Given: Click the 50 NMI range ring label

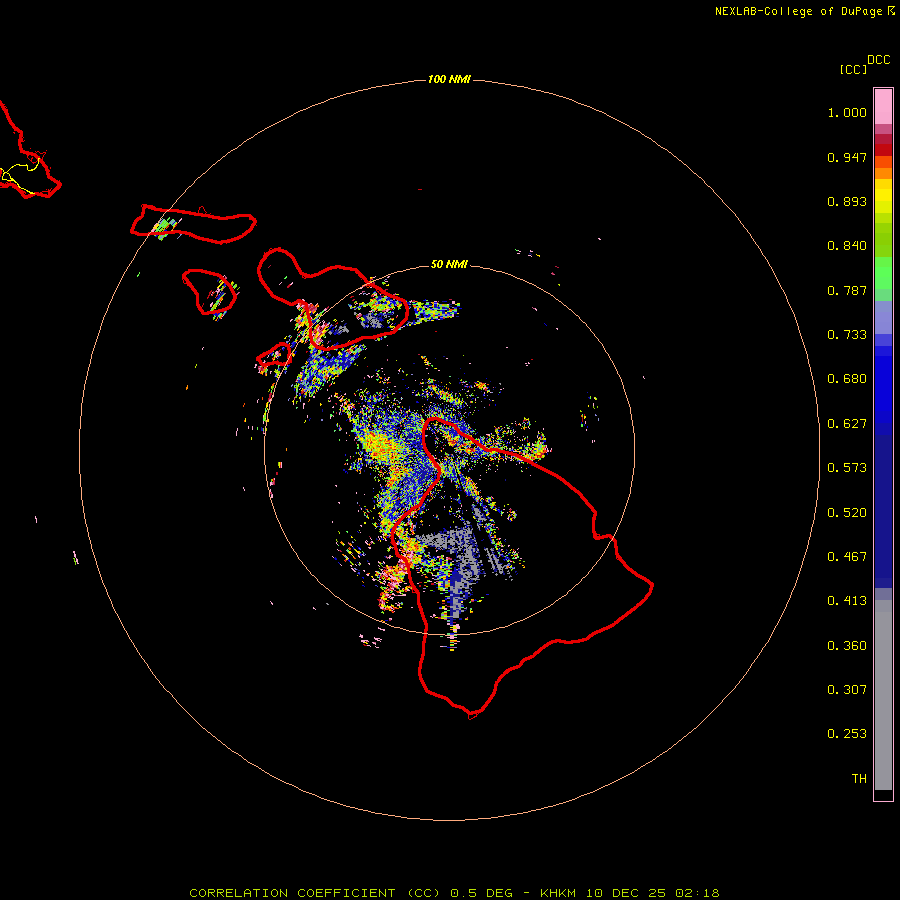Looking at the screenshot, I should pos(449,264).
